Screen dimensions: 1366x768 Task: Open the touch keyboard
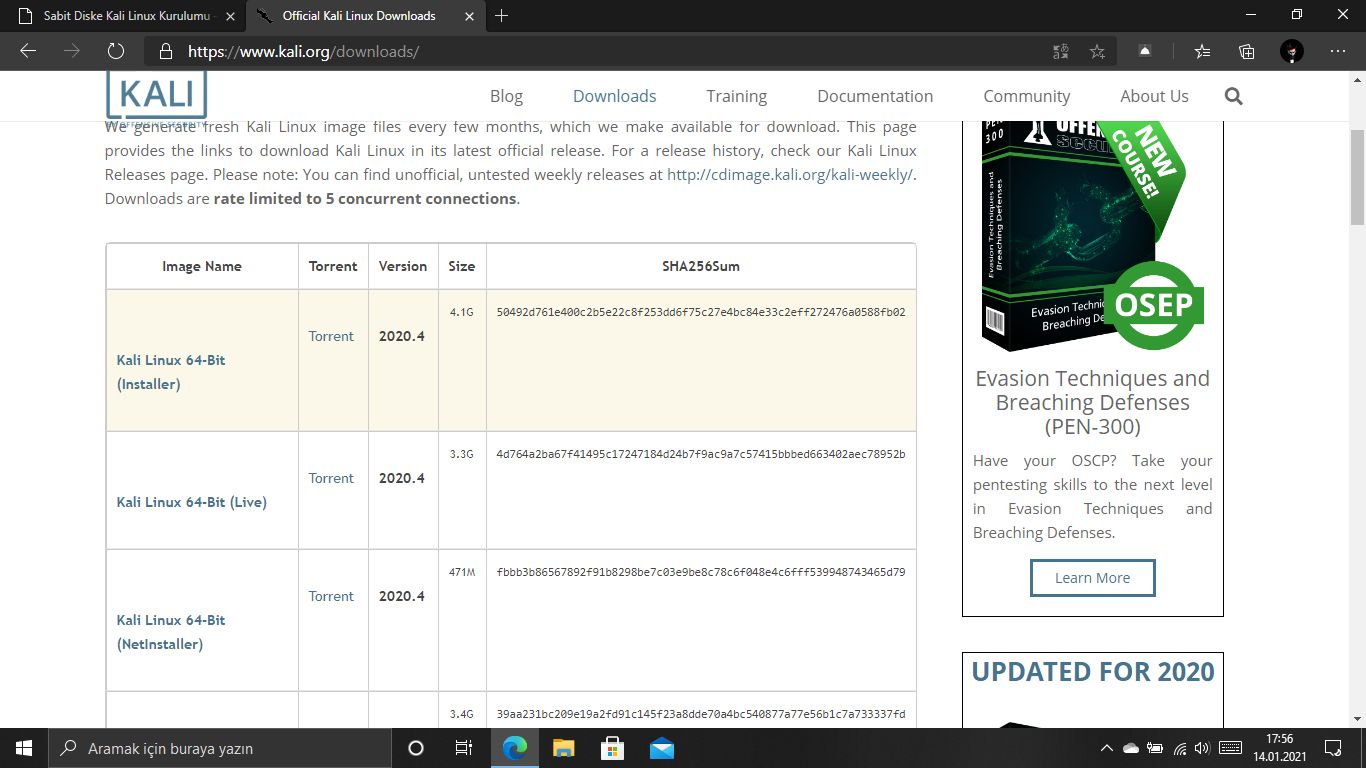point(1231,748)
